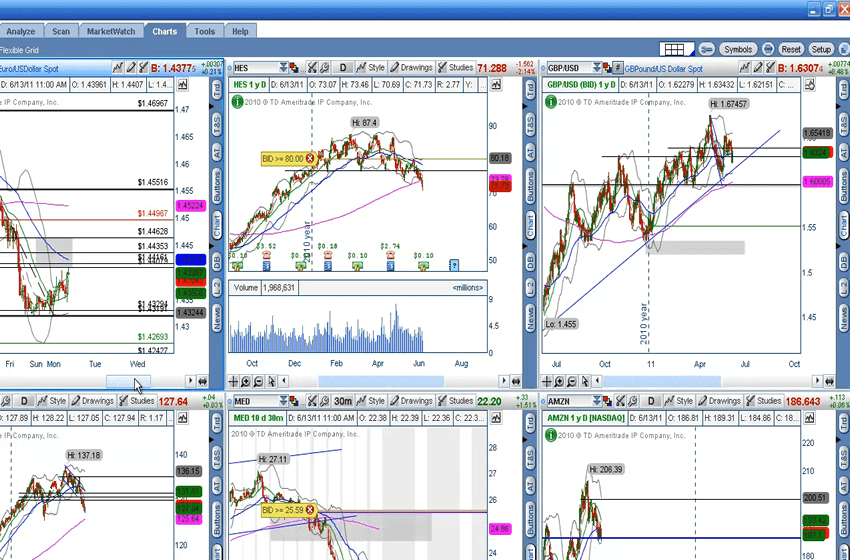Click the Reset button

(790, 49)
